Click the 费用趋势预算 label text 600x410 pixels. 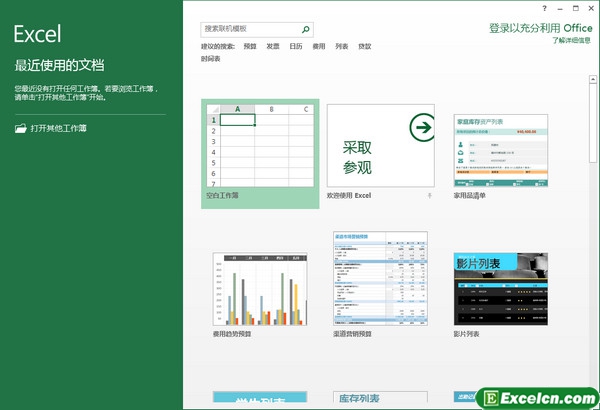pos(232,334)
